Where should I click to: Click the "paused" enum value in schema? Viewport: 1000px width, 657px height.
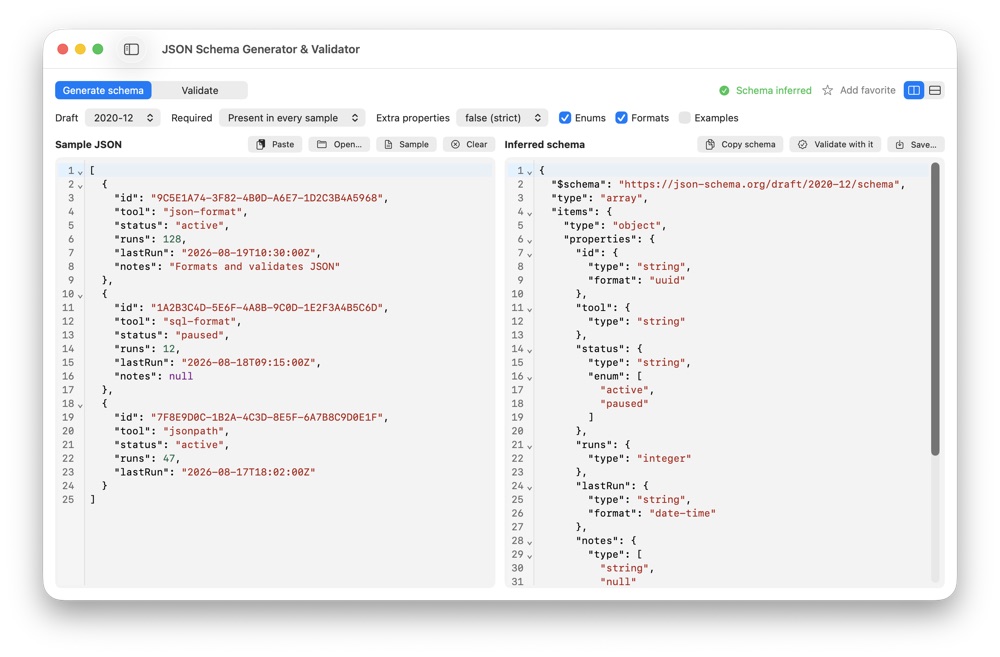624,404
